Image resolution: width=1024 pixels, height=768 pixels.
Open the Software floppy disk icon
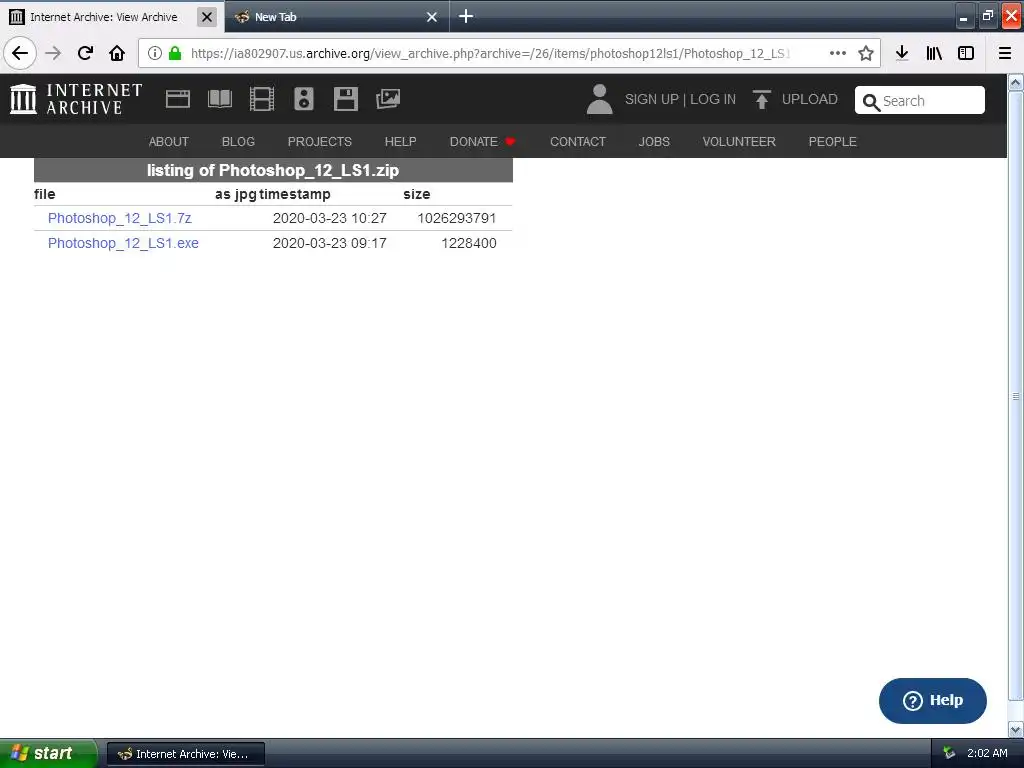345,99
